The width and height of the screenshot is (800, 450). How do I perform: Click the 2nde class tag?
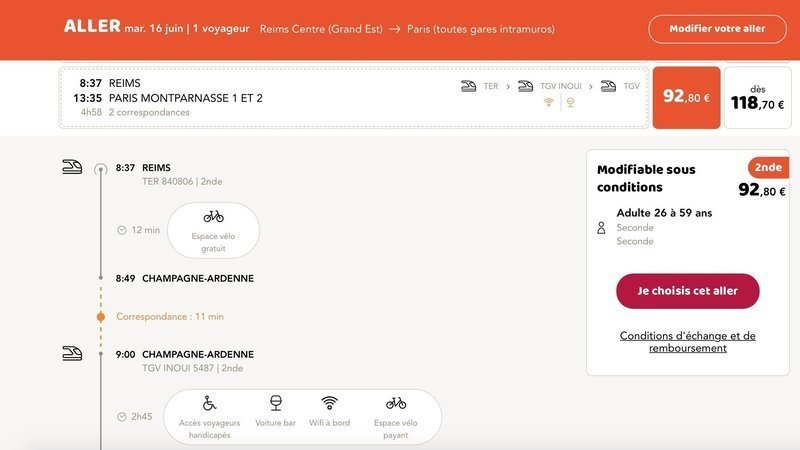pos(768,167)
